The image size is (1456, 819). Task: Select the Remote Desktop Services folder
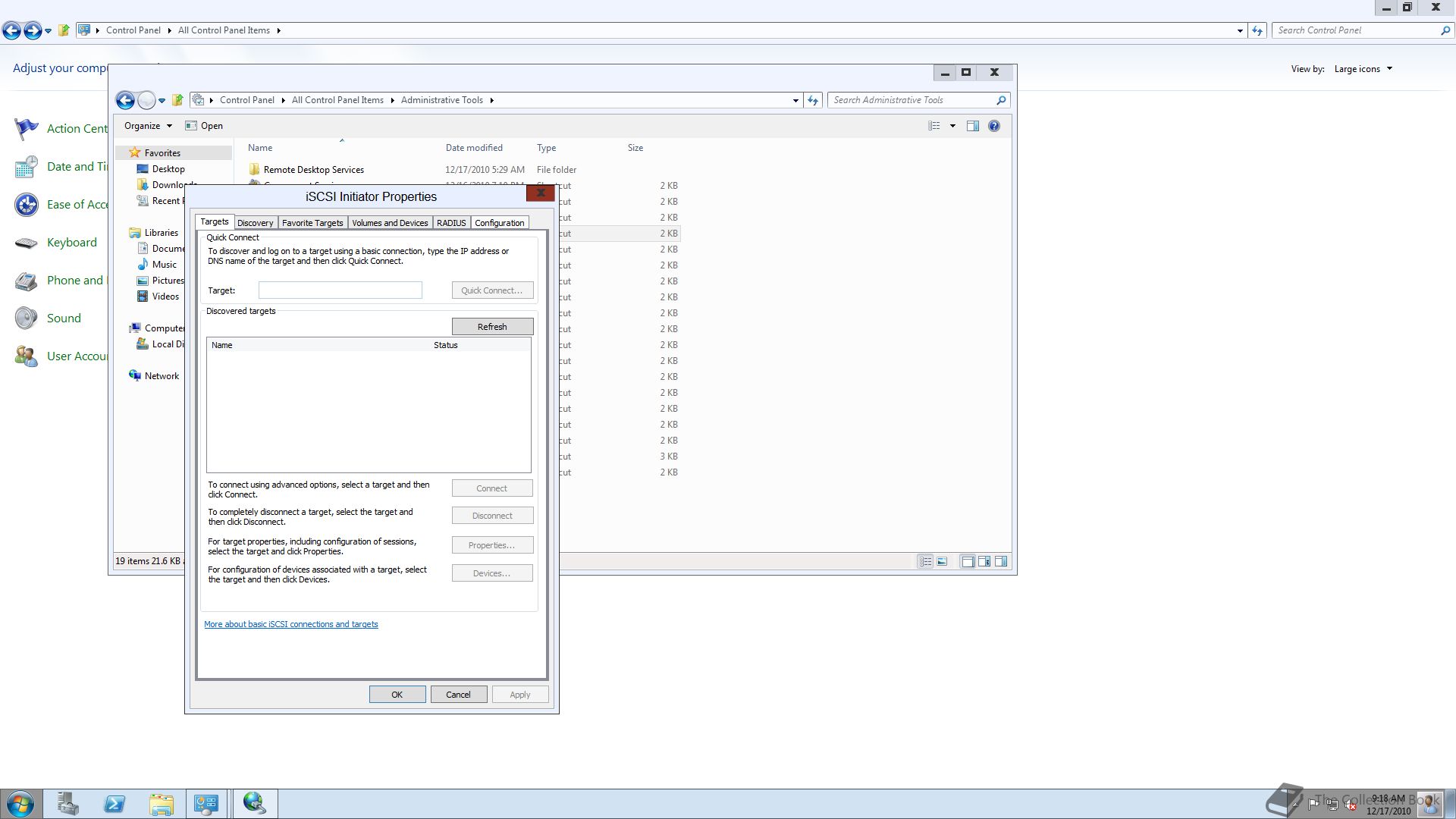[x=314, y=170]
